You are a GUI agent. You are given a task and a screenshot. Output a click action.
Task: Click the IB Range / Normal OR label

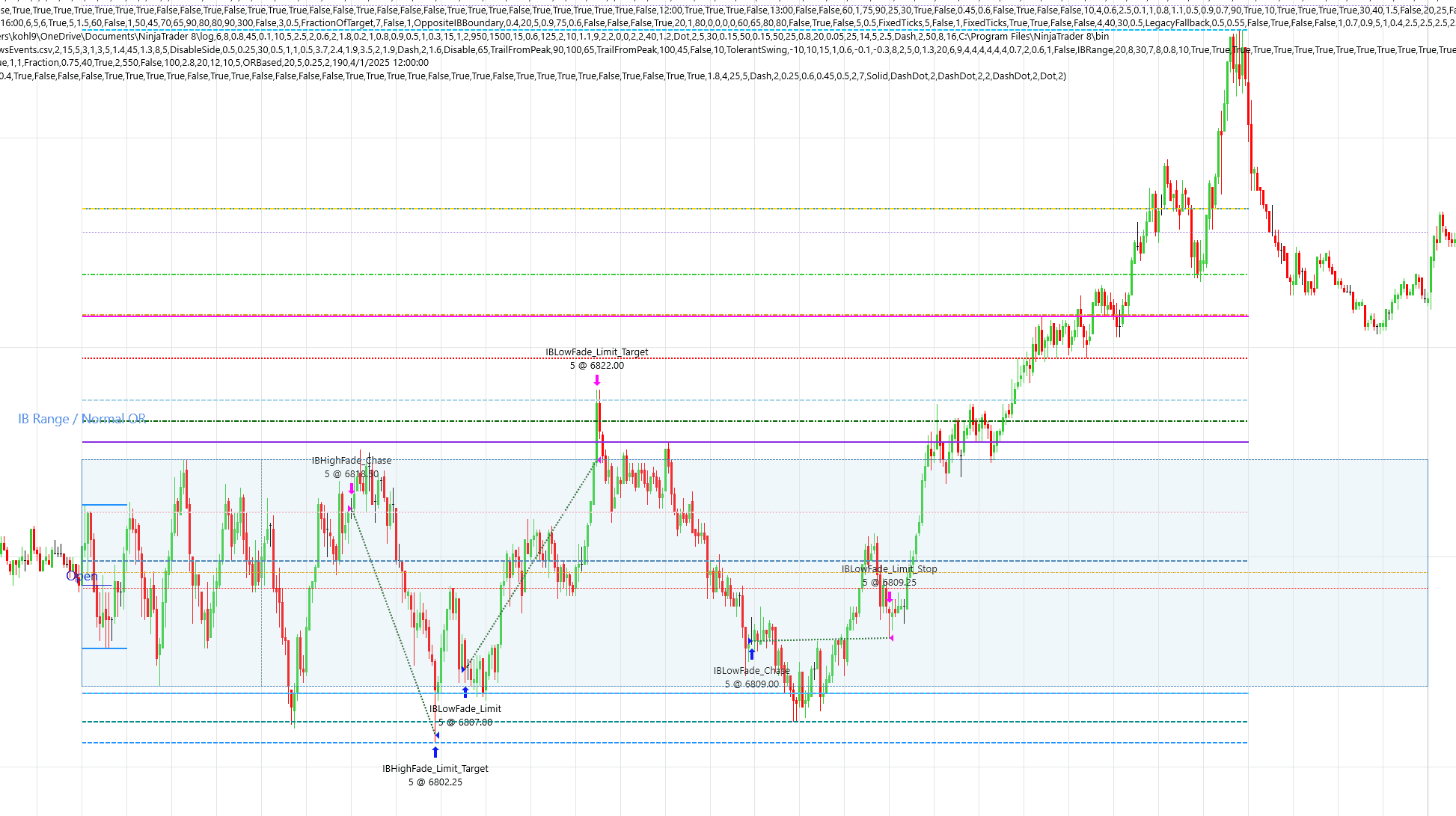[81, 419]
